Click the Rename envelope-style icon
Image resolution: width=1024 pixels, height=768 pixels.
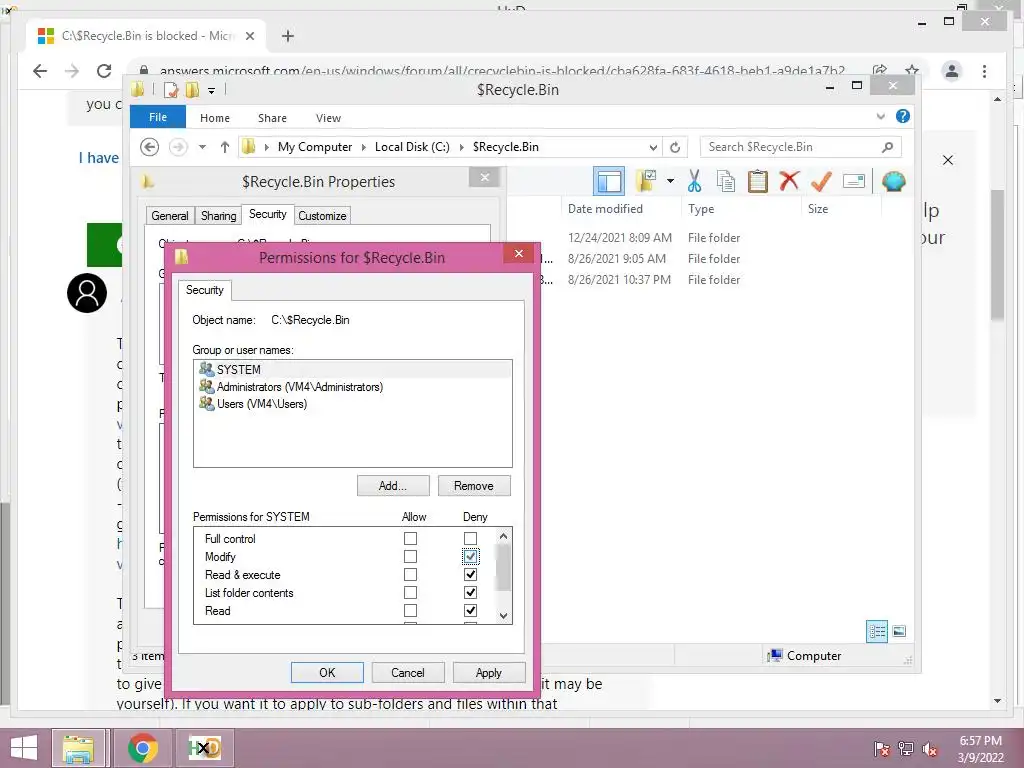[854, 181]
